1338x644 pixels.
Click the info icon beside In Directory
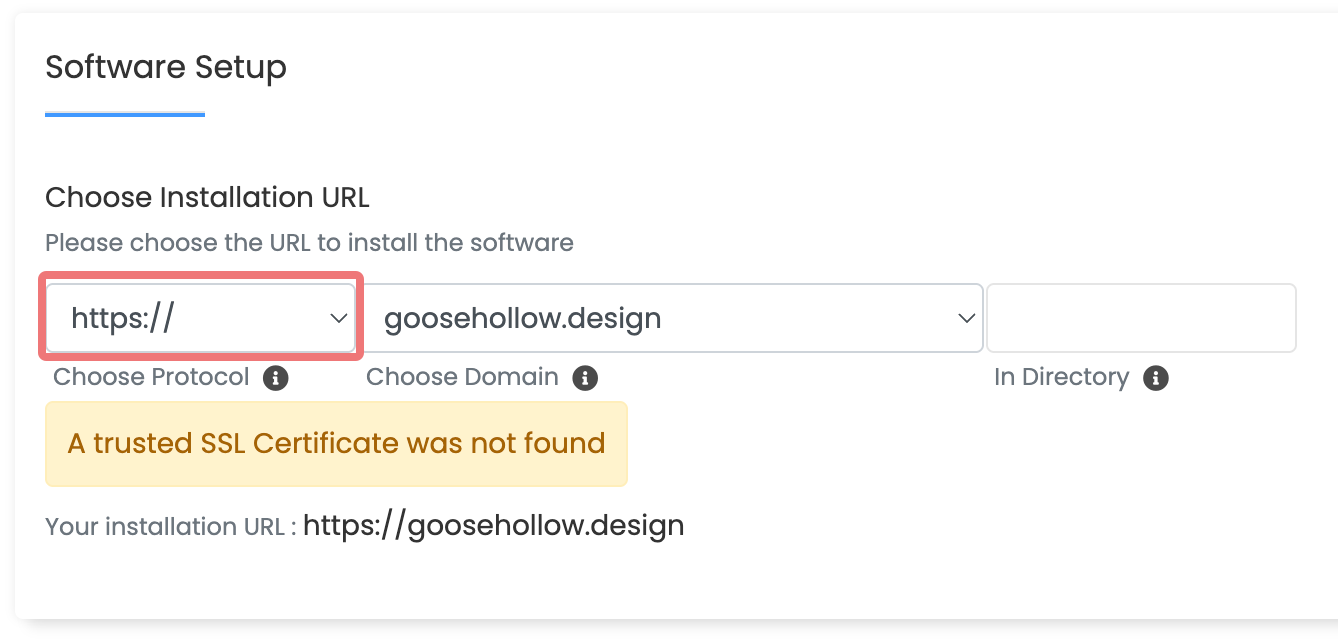point(1156,378)
